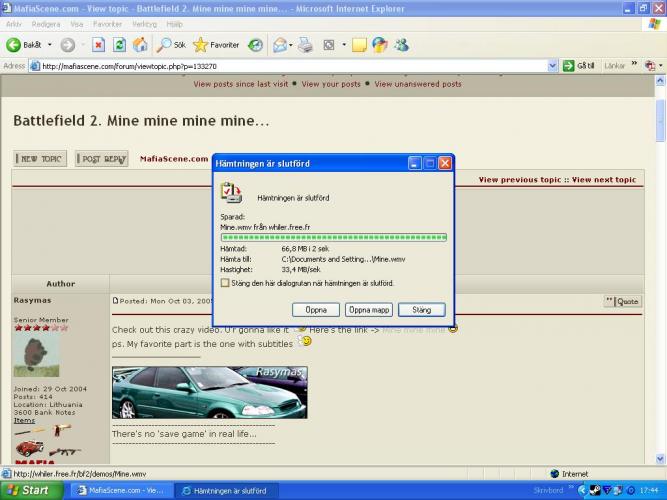Open the Back button history dropdown arrow

coord(50,45)
